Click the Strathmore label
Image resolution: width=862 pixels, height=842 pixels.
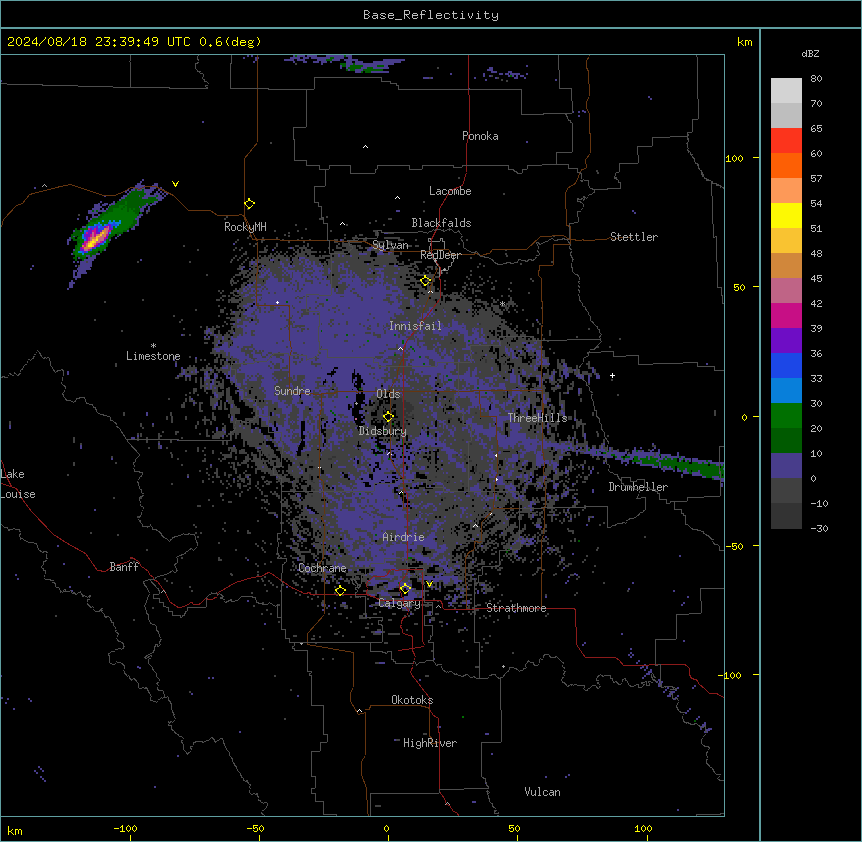(x=516, y=608)
